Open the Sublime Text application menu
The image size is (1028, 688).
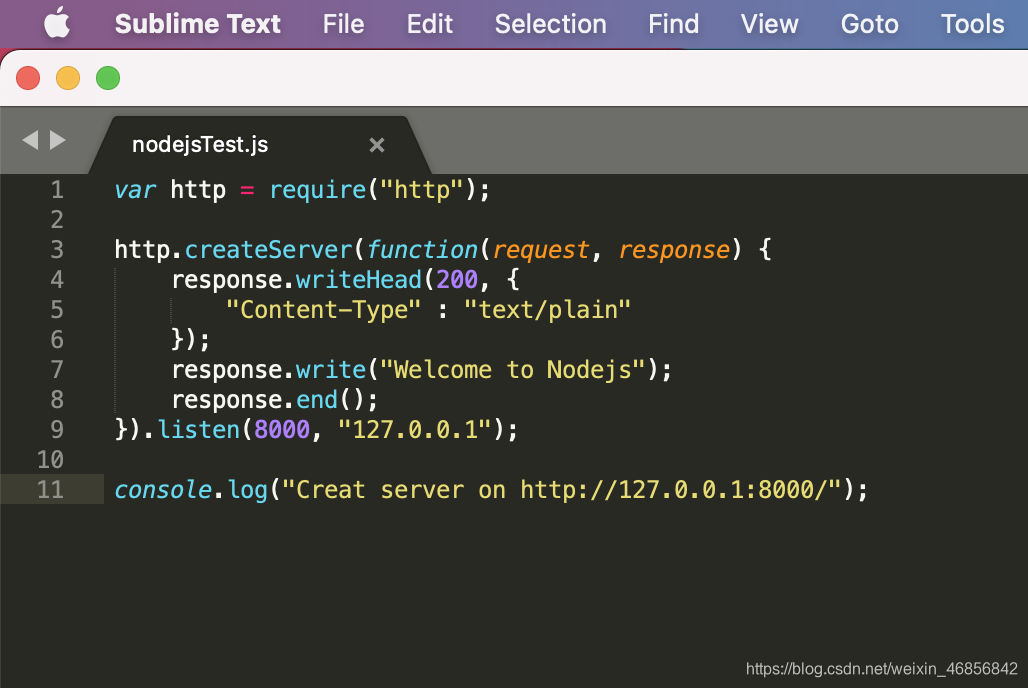pos(197,24)
